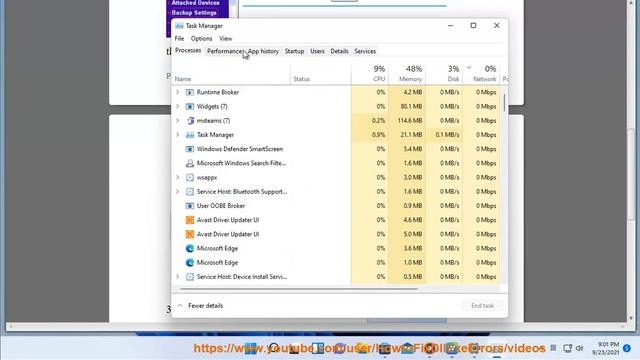Expand Service Host: Bluetooth Support group
The width and height of the screenshot is (640, 360).
pyautogui.click(x=178, y=191)
